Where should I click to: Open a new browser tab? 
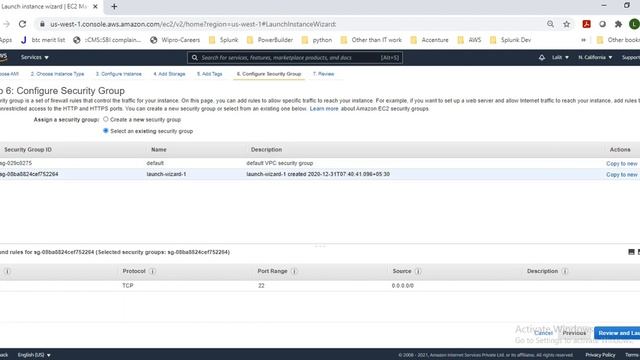pos(114,7)
